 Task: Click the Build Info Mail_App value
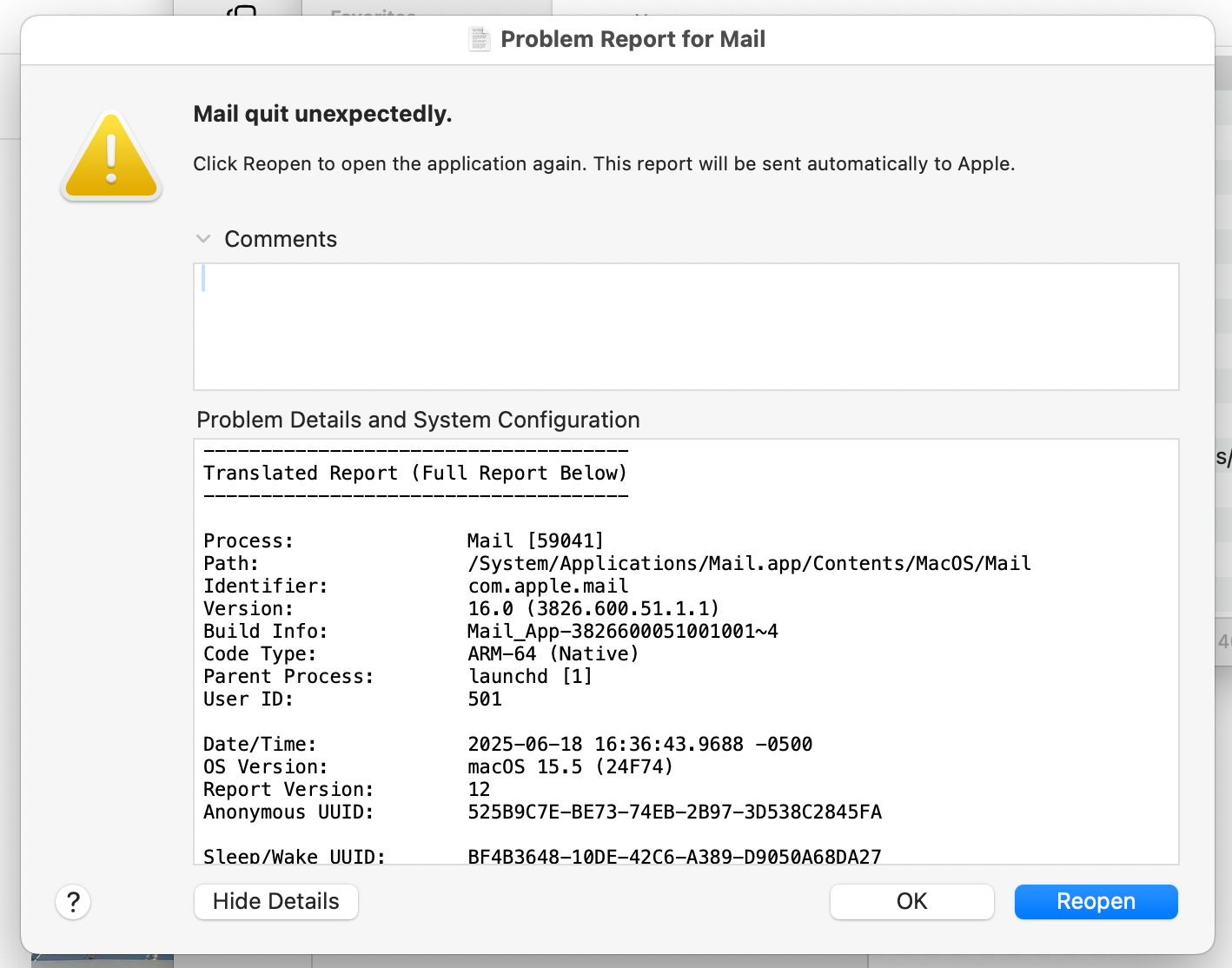point(622,632)
